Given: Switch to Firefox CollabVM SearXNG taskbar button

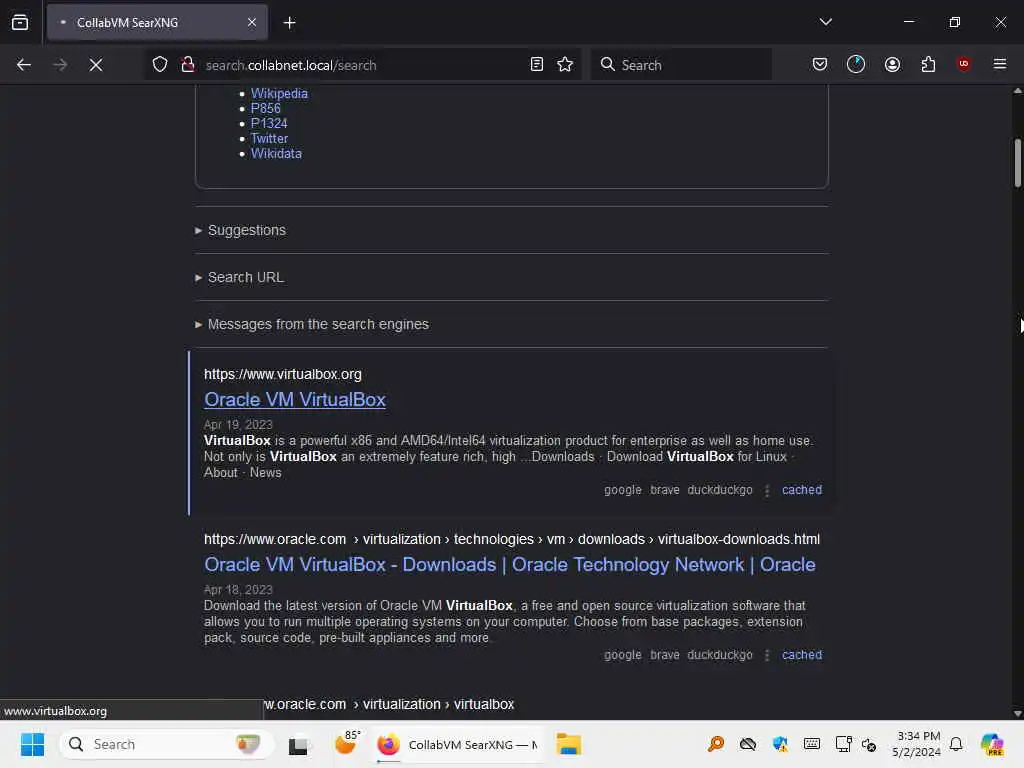Looking at the screenshot, I should 458,744.
